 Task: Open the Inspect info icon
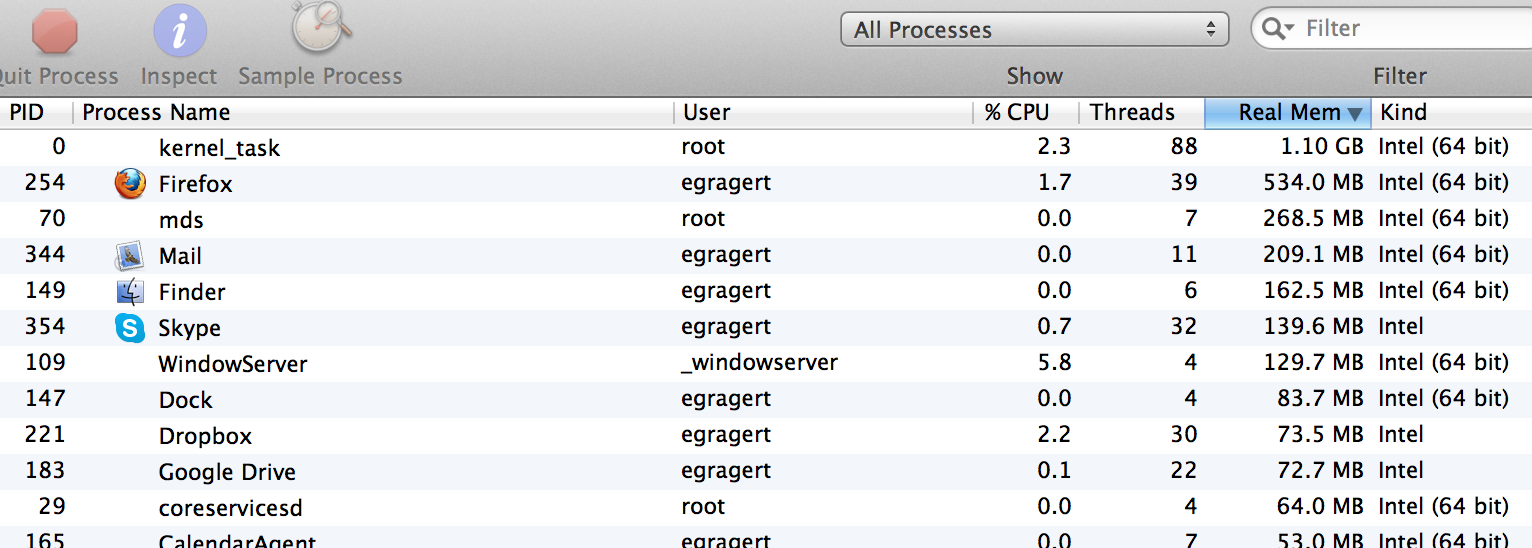click(180, 29)
